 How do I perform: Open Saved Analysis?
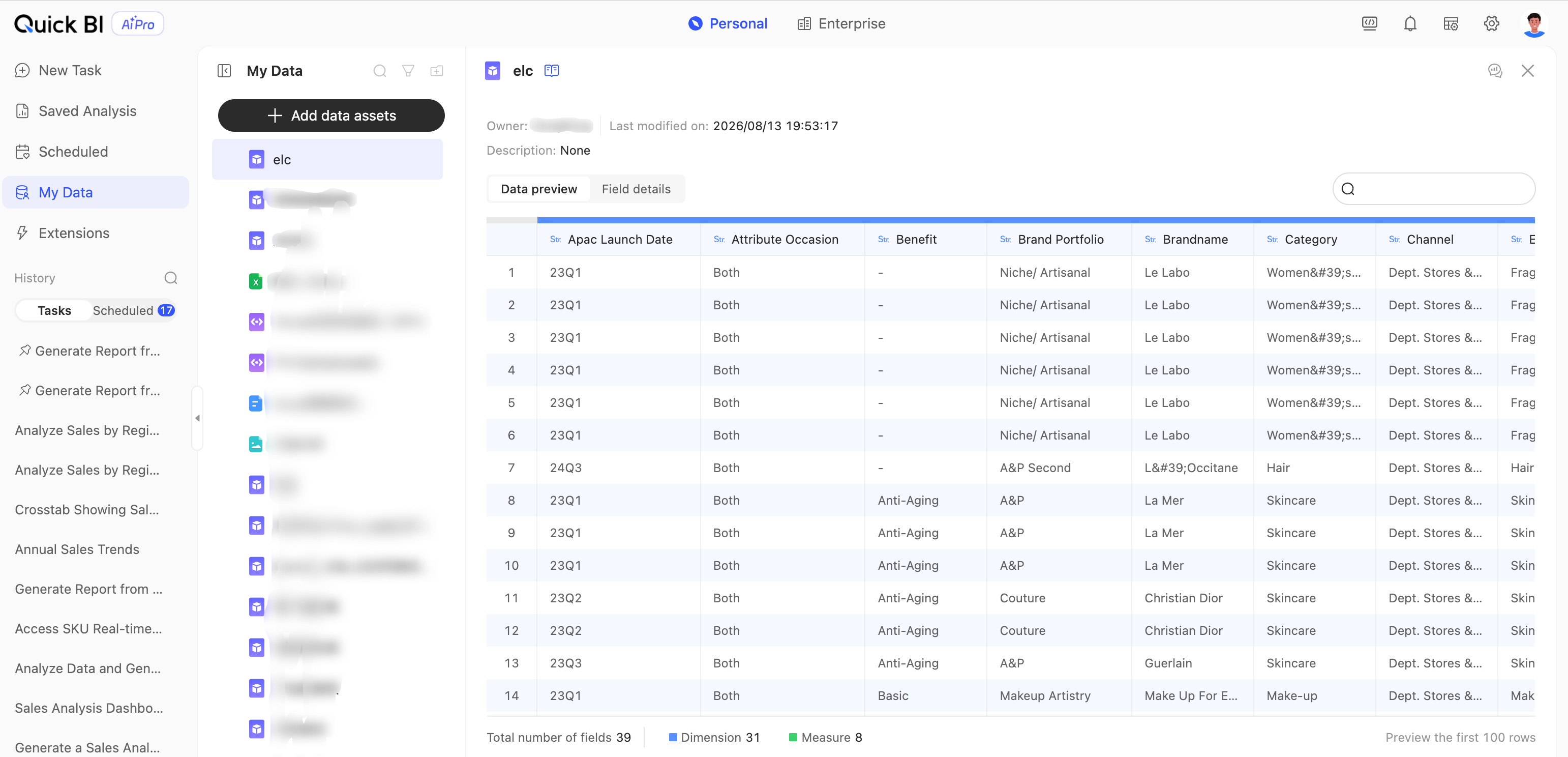tap(96, 111)
